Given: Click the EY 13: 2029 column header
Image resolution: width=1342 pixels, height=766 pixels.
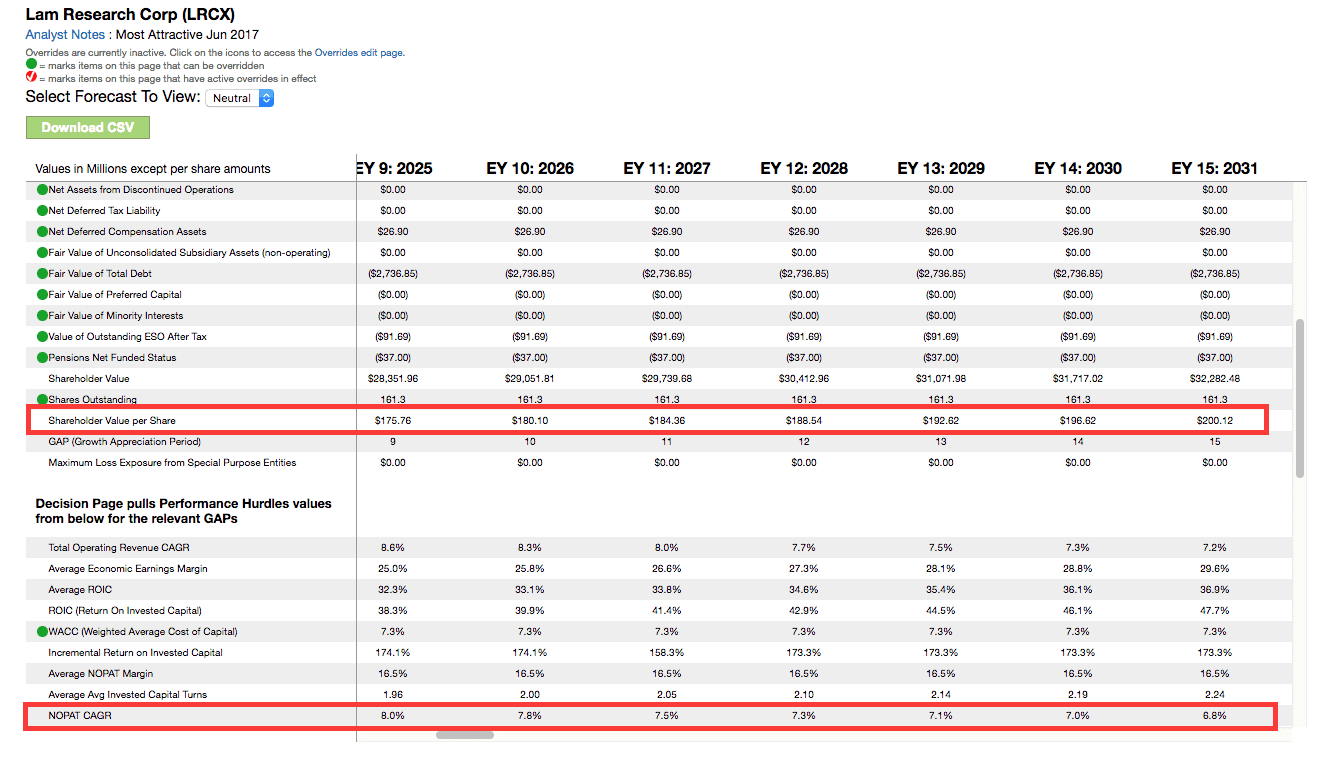Looking at the screenshot, I should click(941, 168).
